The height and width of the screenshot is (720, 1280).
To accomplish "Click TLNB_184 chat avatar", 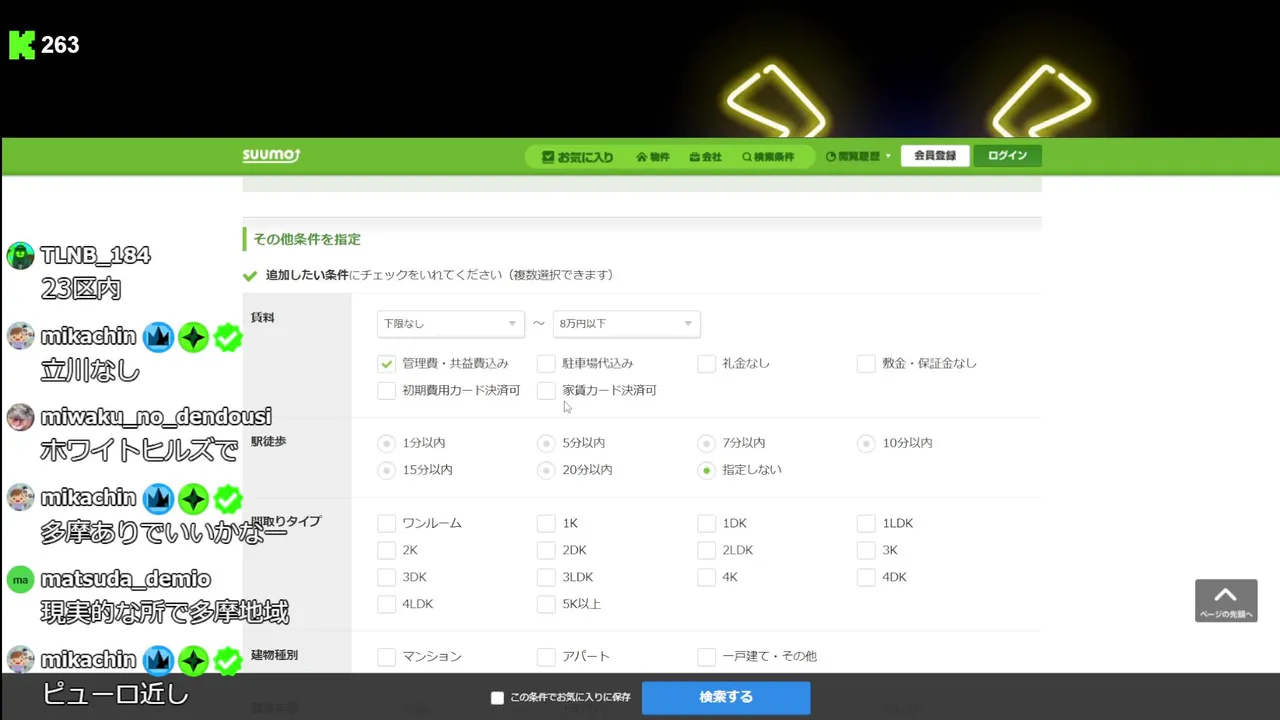I will [20, 256].
